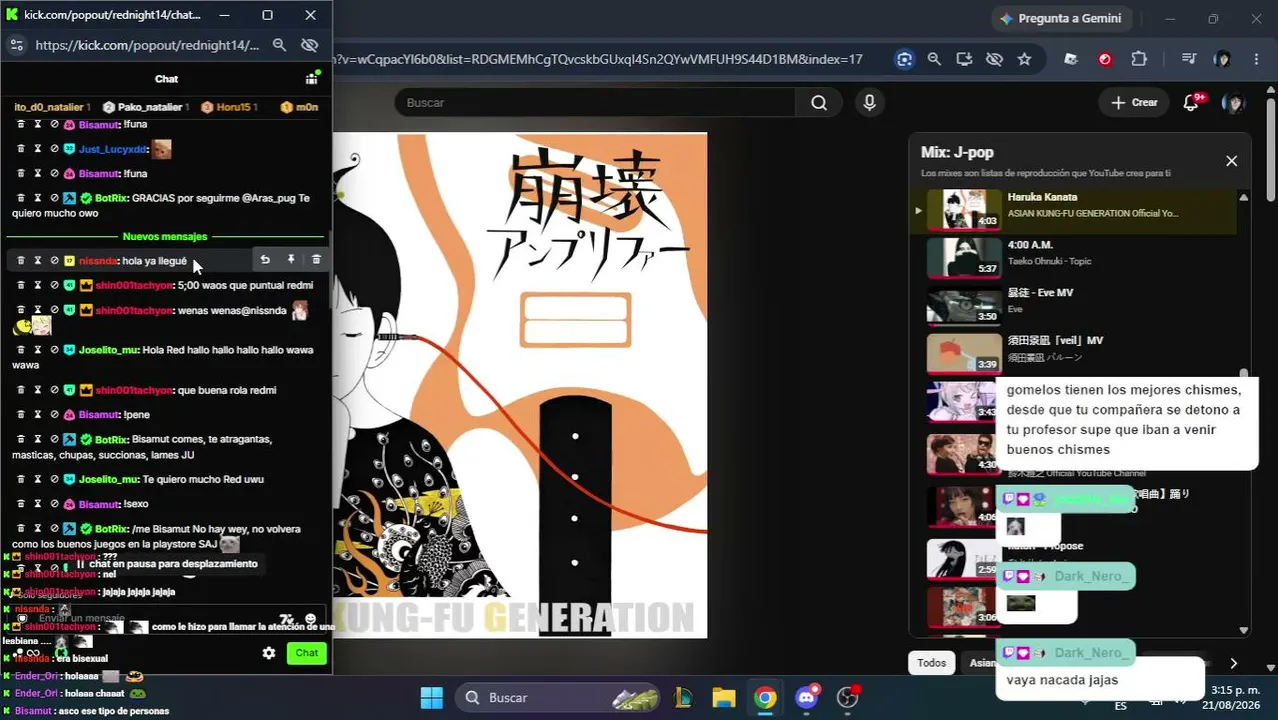Delete nissnda's message with hover trash icon
Image resolution: width=1278 pixels, height=720 pixels.
pyautogui.click(x=316, y=260)
